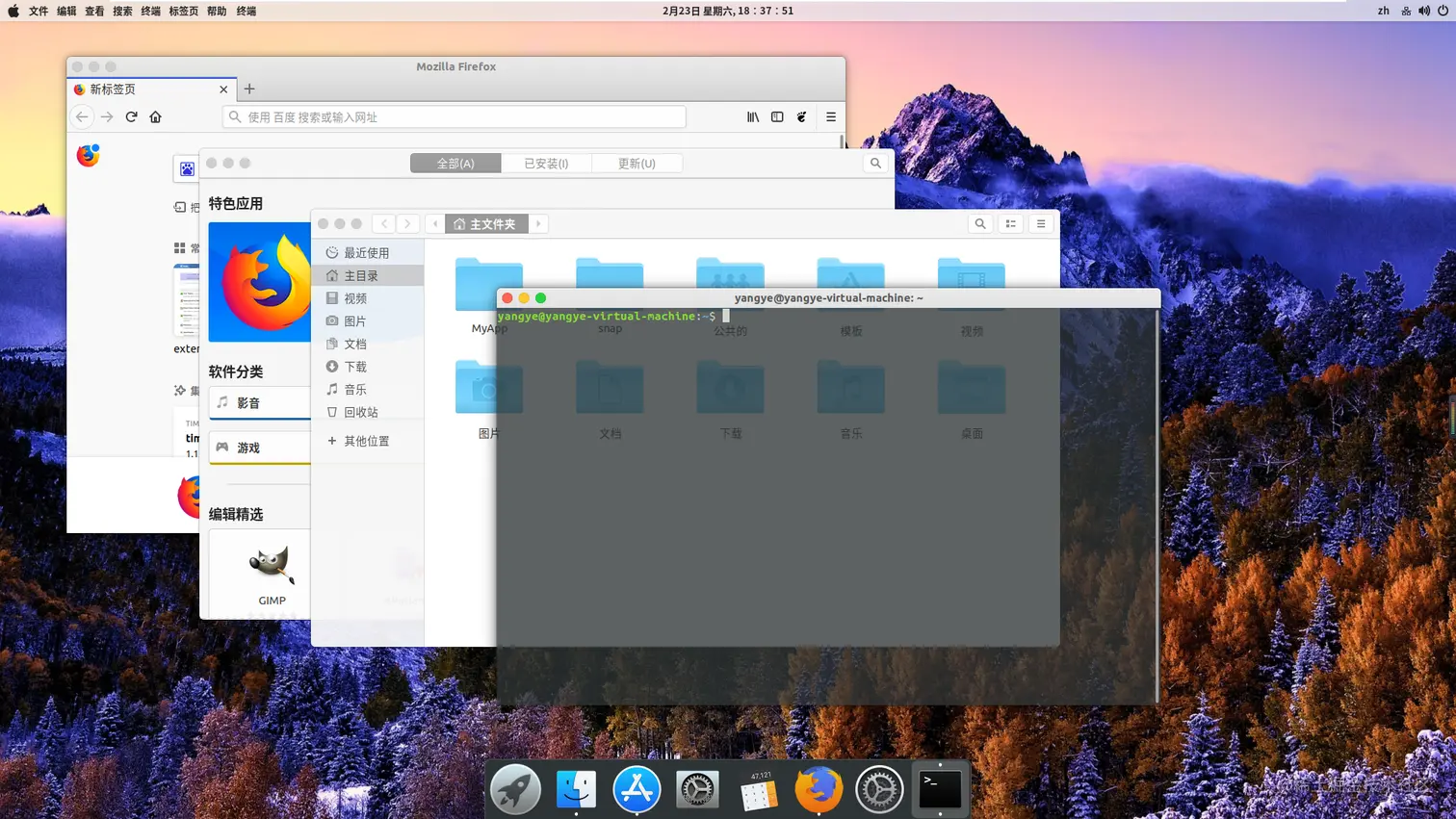Go forward in the file manager

tap(407, 223)
